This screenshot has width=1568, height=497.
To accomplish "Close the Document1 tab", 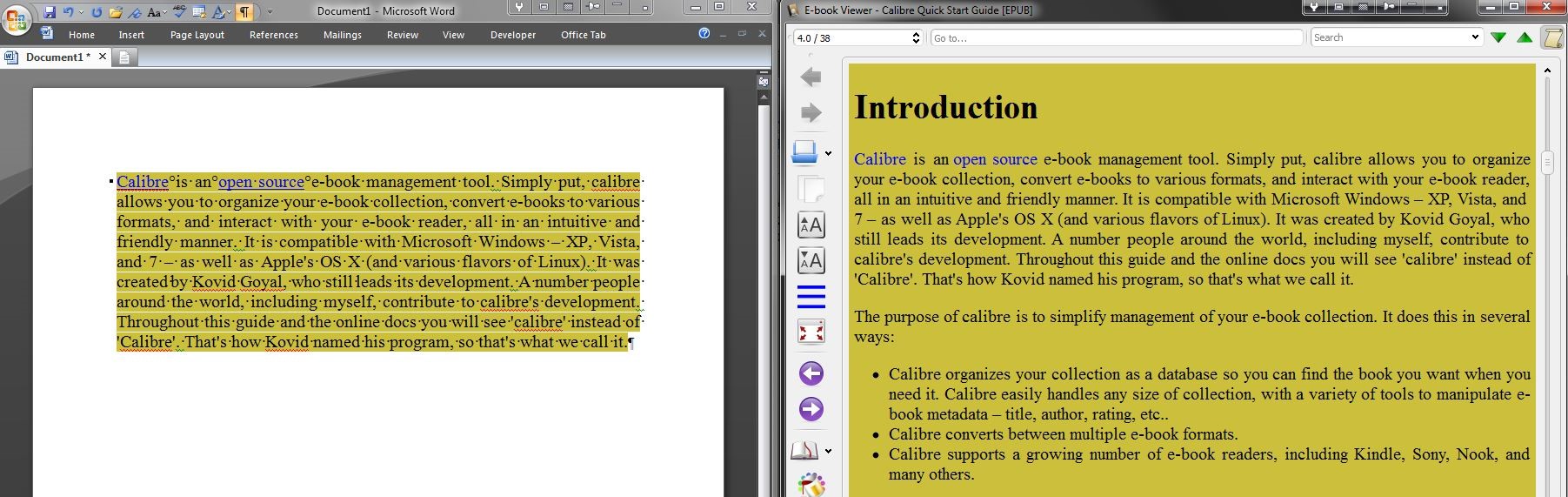I will (x=102, y=57).
